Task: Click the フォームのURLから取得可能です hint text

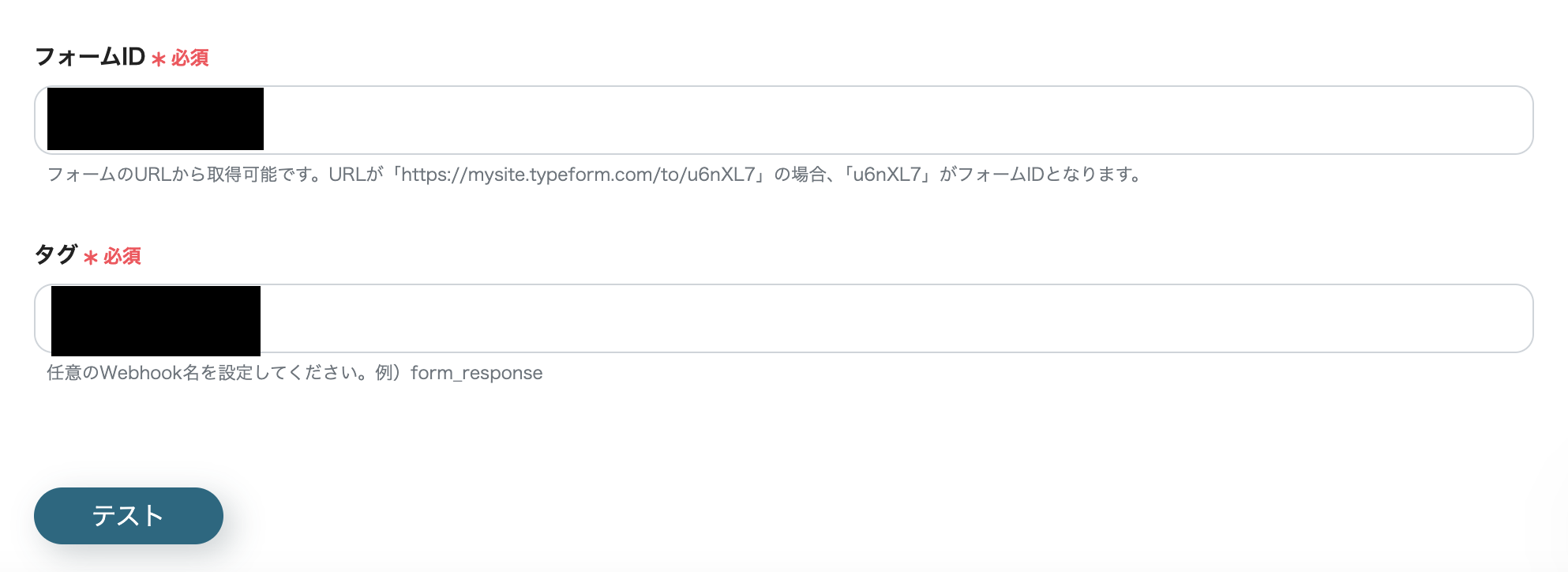Action: pos(178,175)
